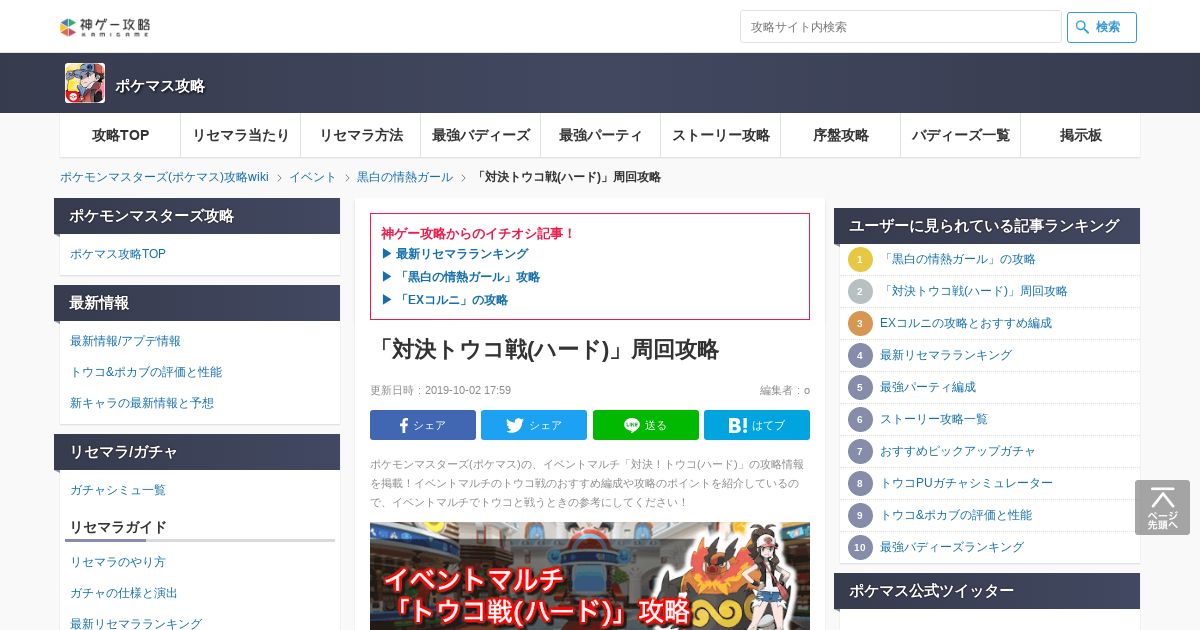
Task: Open ranking 3 EXコルニの攻略とおすすめ編成
Action: pyautogui.click(x=966, y=323)
